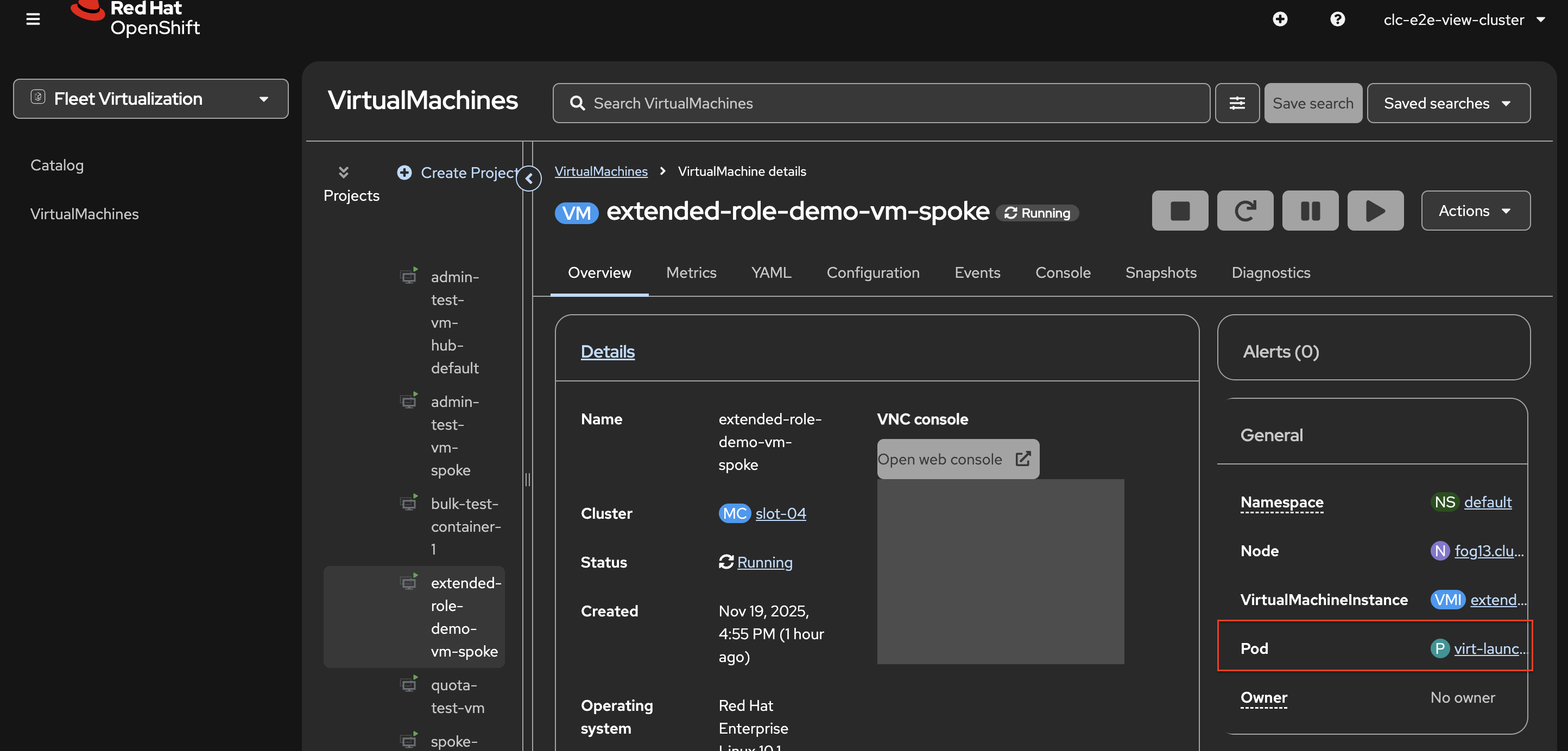The image size is (1568, 751).
Task: Click the advanced search filter icon
Action: pos(1236,103)
